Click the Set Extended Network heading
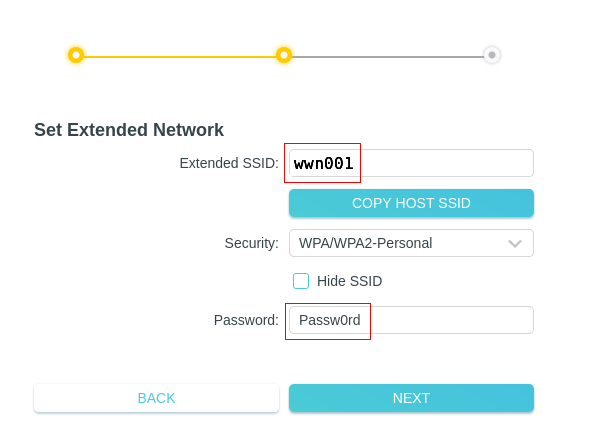Viewport: 605px width, 444px height. (129, 130)
